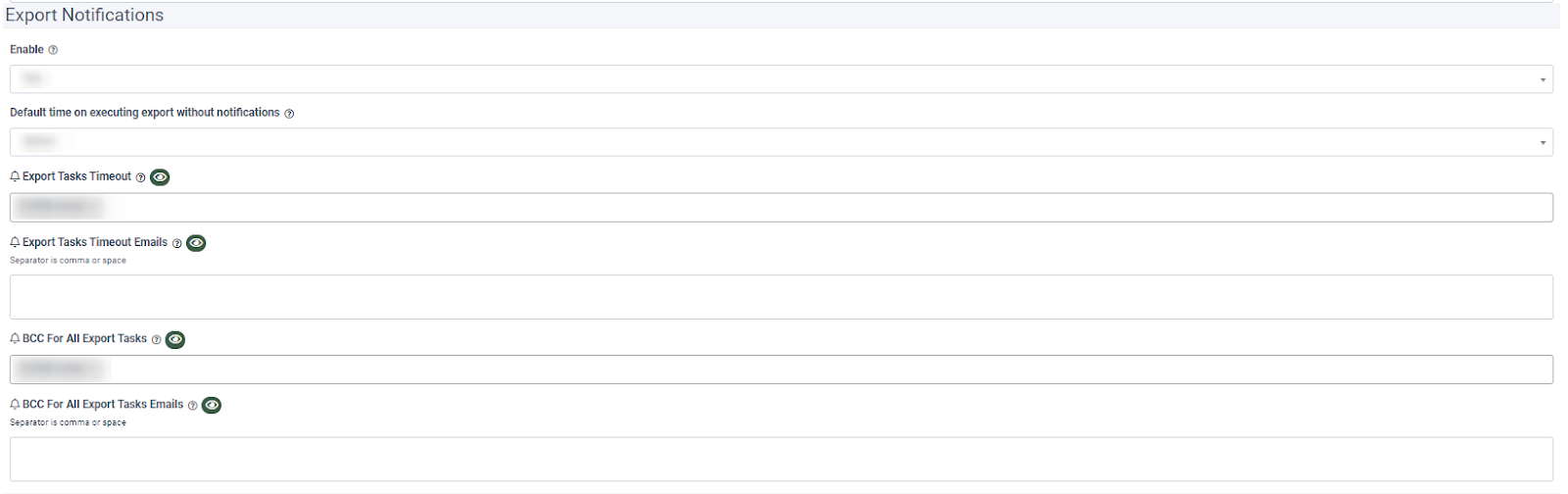Viewport: 1568px width, 494px height.
Task: Toggle eye icon for Export Tasks Timeout Emails
Action: click(196, 243)
